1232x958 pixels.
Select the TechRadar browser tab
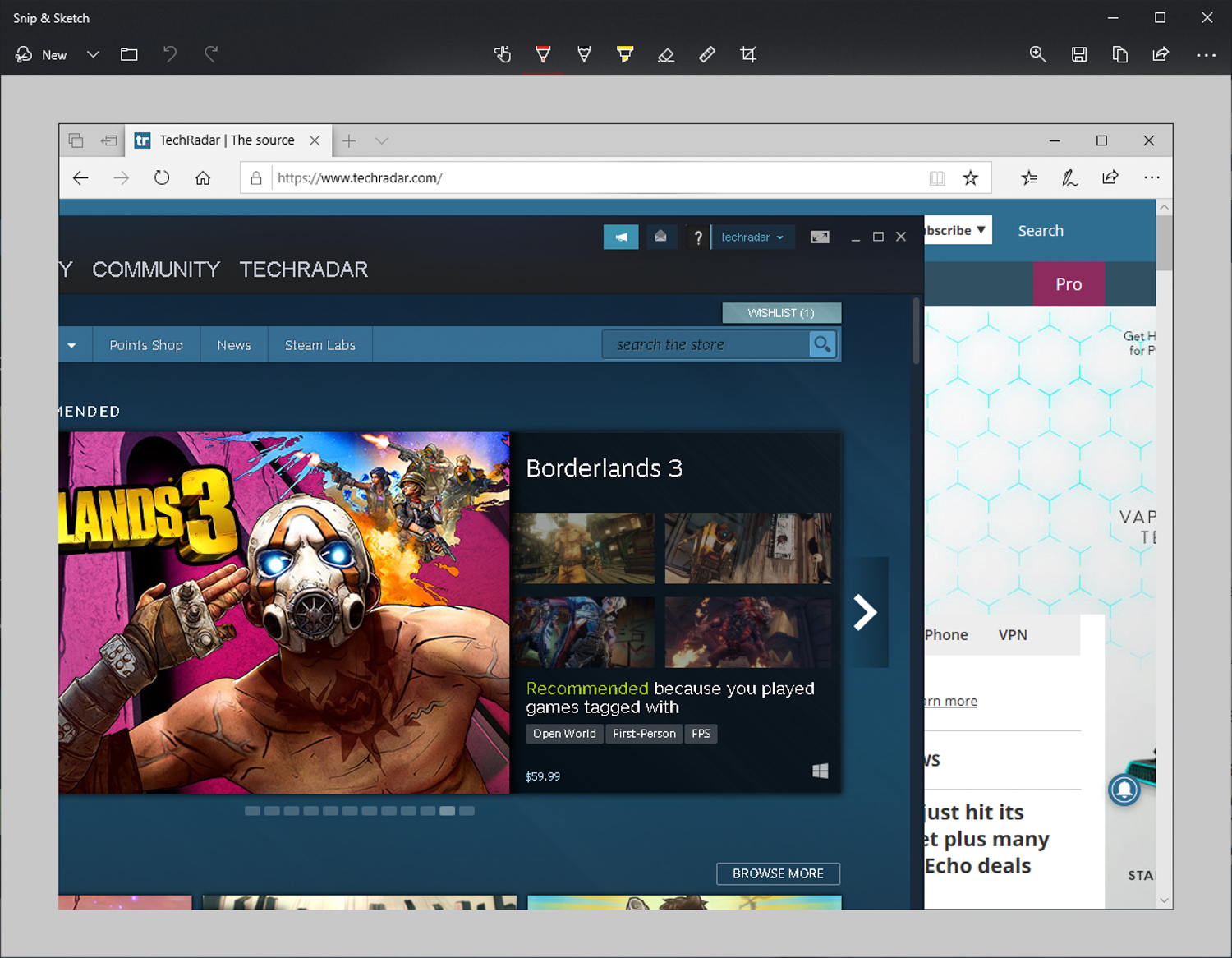(x=229, y=140)
